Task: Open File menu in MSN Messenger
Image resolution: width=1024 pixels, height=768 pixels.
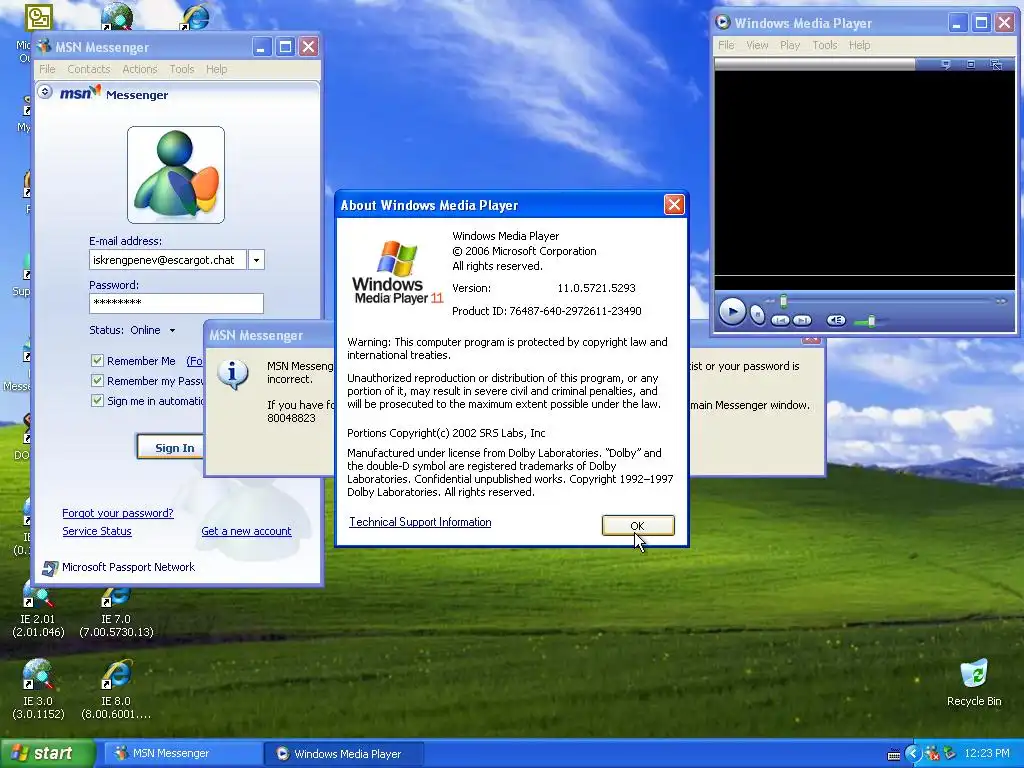Action: pos(47,69)
